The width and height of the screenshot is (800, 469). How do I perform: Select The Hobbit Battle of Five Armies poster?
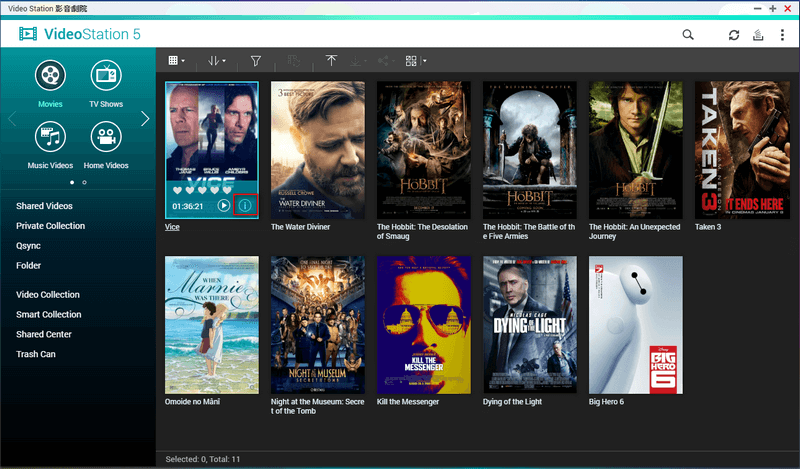pos(530,150)
